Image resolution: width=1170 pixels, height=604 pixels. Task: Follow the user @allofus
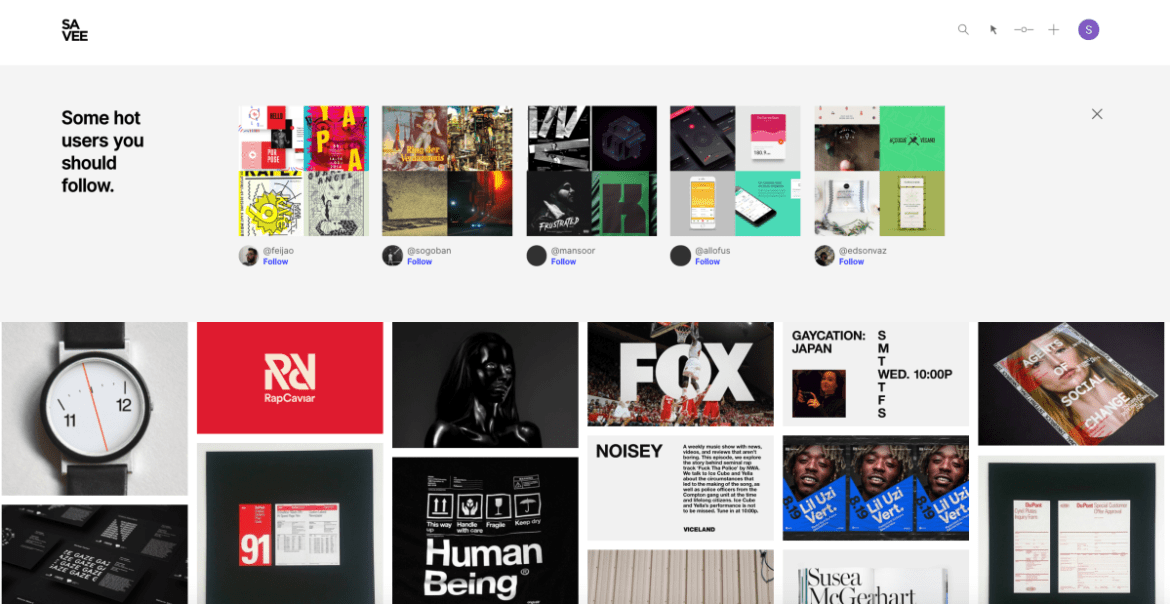coord(707,262)
